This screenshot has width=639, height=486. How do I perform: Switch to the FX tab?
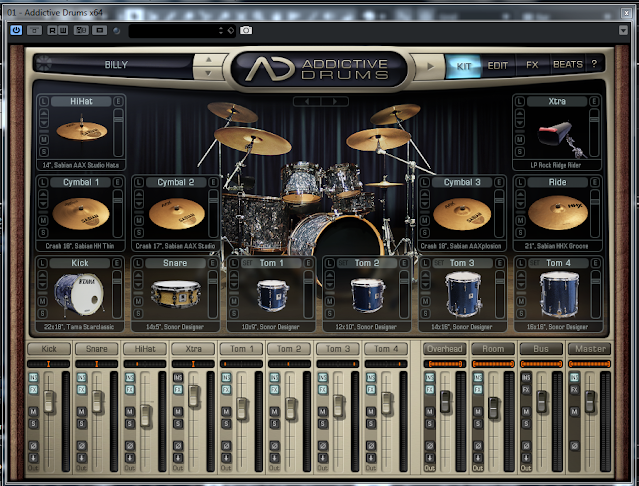coord(532,65)
